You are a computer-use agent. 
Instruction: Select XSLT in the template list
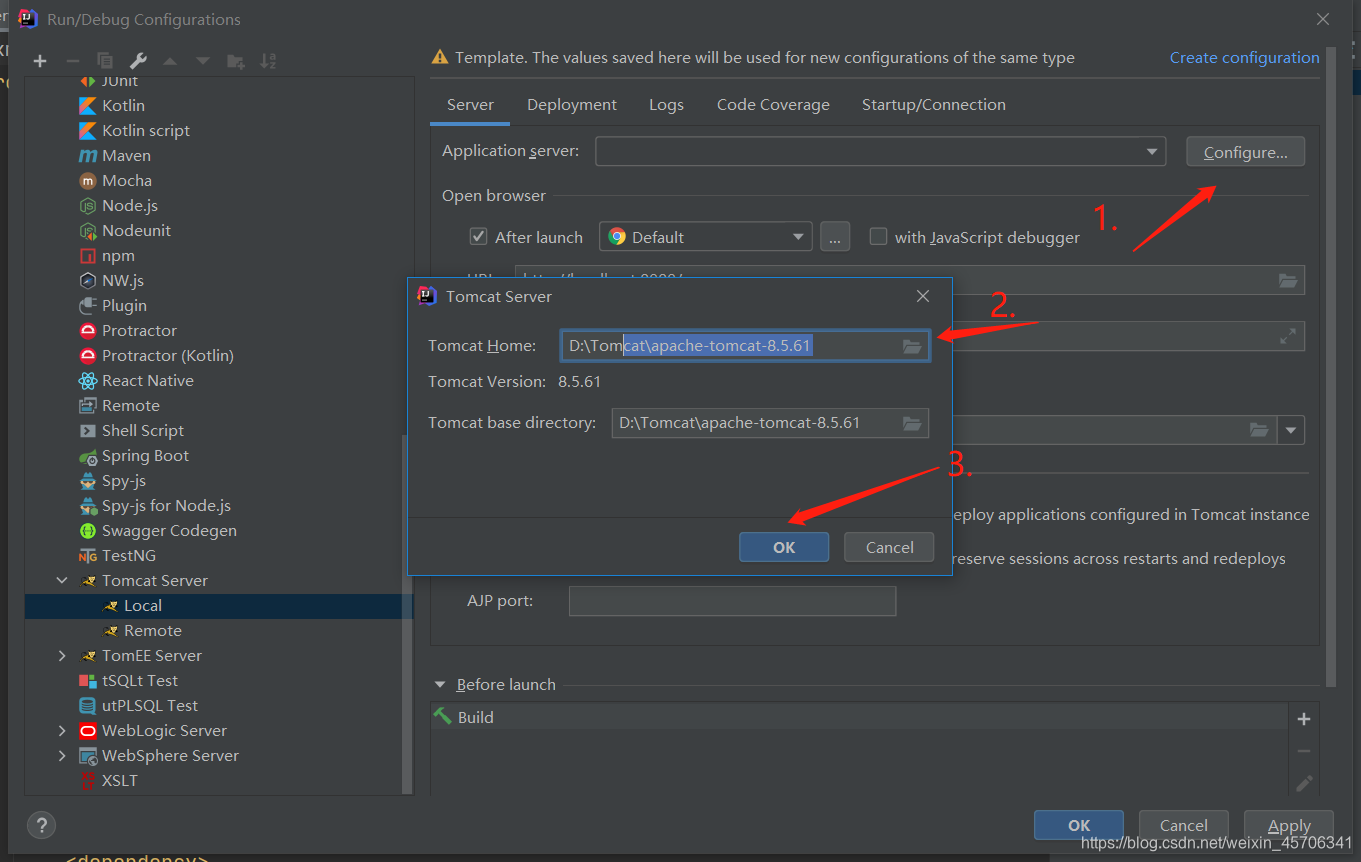[x=120, y=780]
